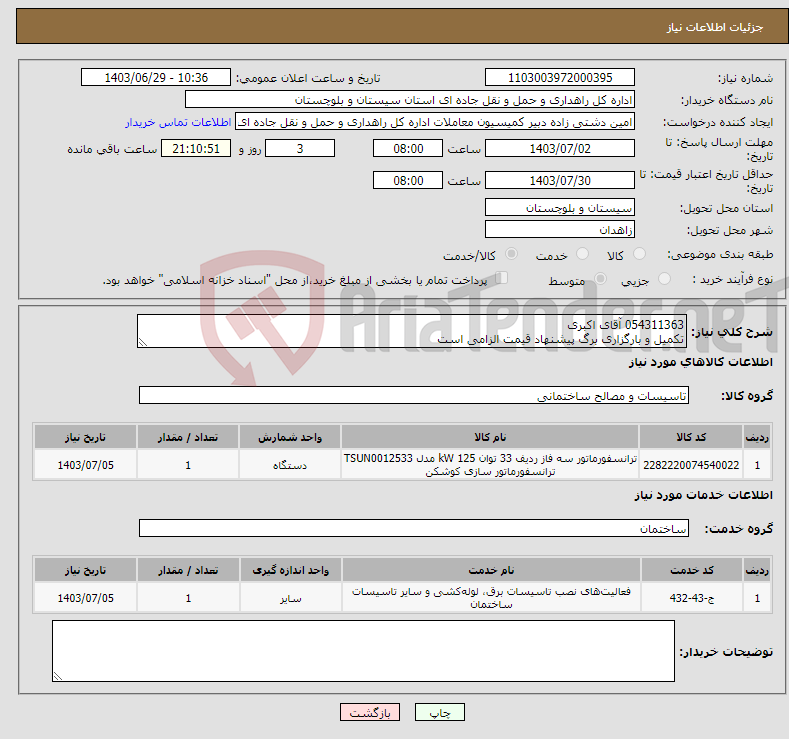Click goods code 2282220074540022 cell
Screen dimensions: 789x739
tap(691, 465)
